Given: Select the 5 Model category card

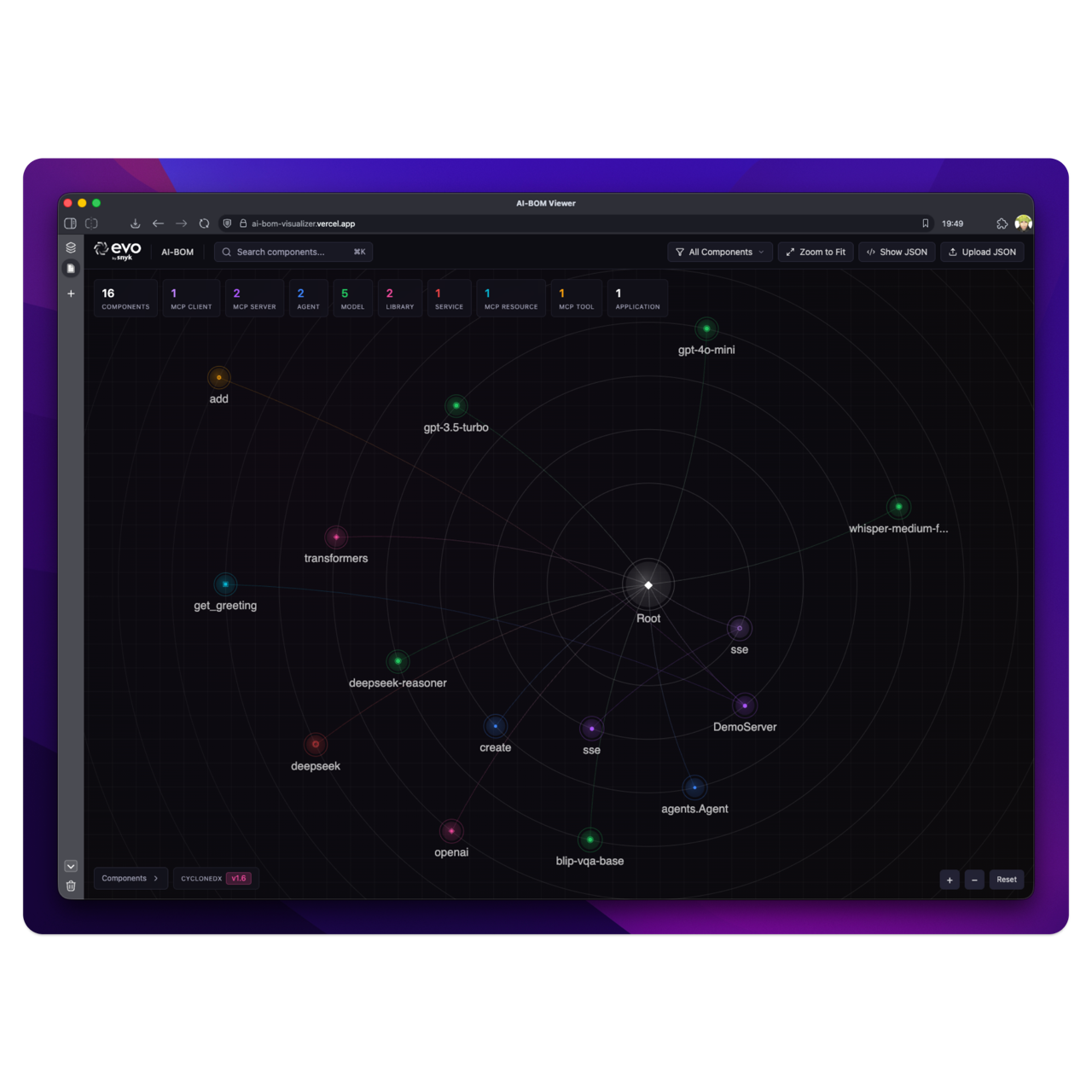Looking at the screenshot, I should [352, 298].
